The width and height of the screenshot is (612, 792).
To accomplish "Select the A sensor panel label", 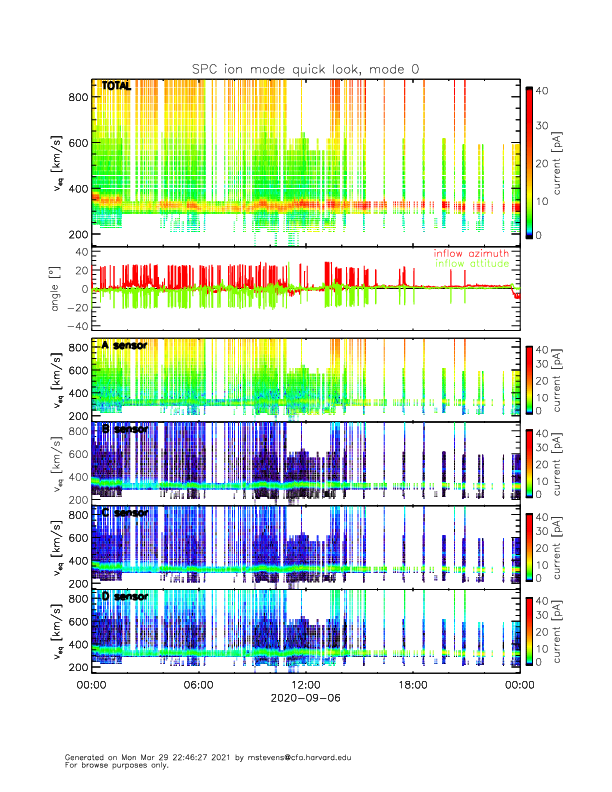I will [x=125, y=345].
